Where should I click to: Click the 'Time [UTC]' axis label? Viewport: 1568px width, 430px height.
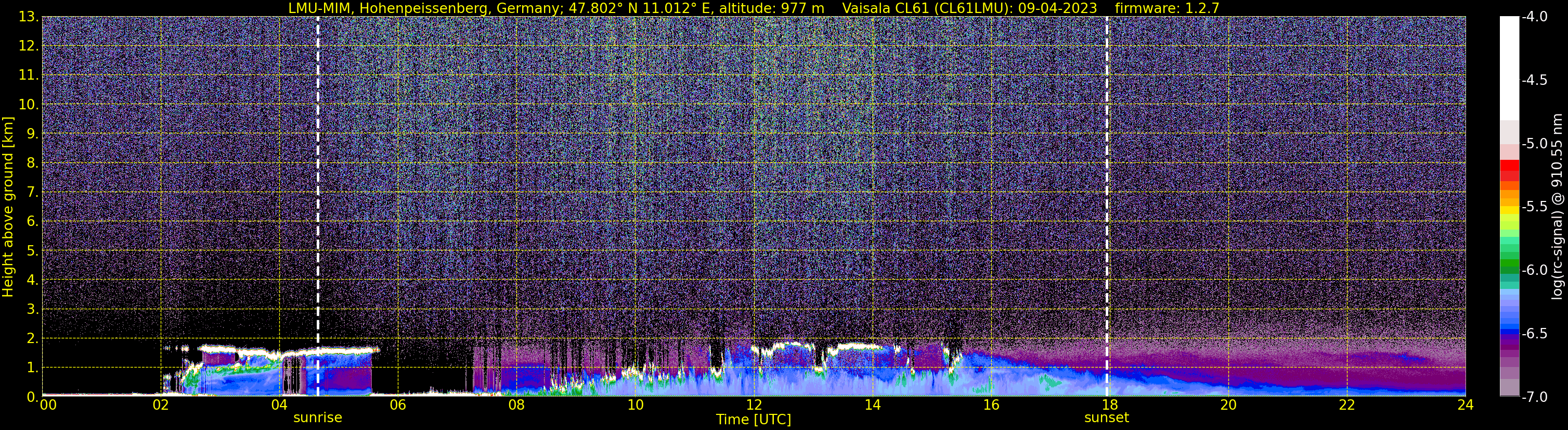(754, 420)
